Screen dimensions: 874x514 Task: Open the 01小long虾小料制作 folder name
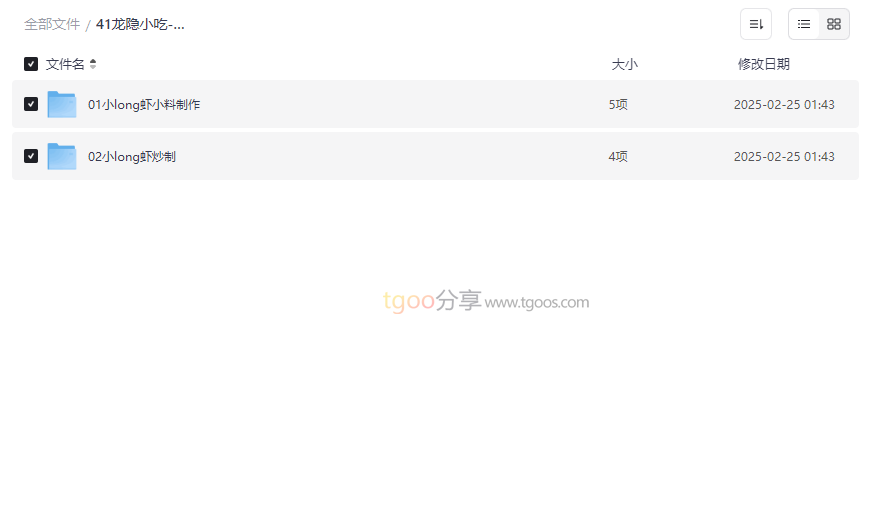click(x=144, y=104)
